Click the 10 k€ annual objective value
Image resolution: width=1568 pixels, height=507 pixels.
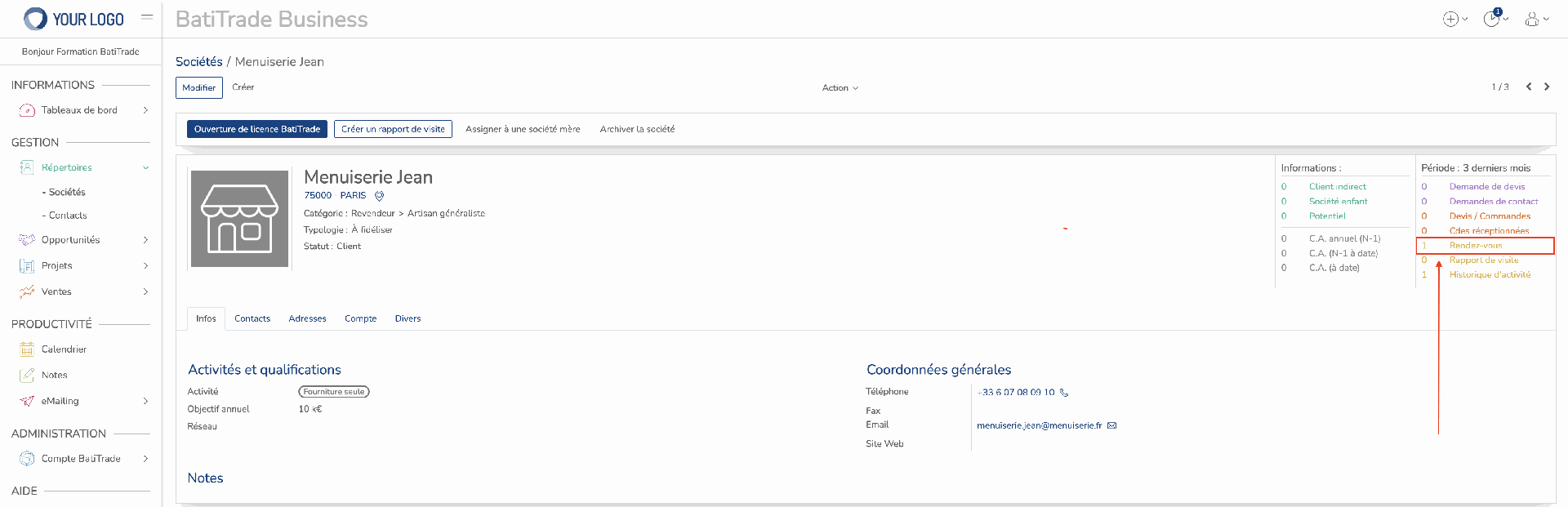click(310, 409)
